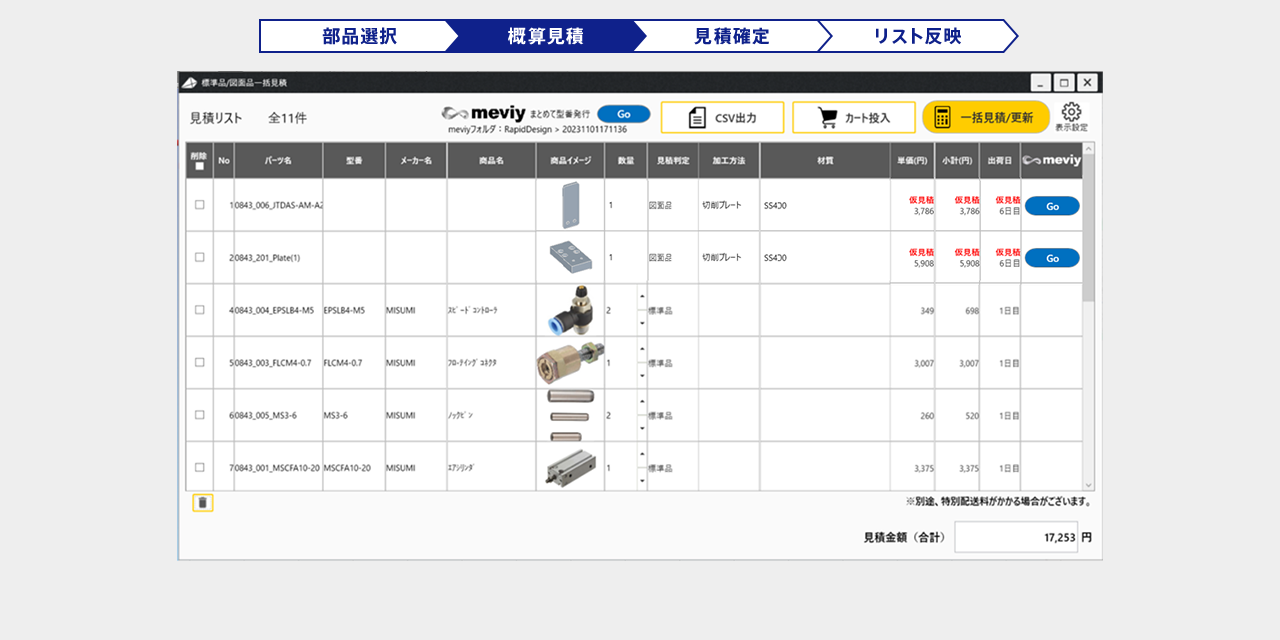Select the checkbox for 0843_004_EPSLB4-M5 row
Viewport: 1280px width, 640px height.
pyautogui.click(x=199, y=310)
